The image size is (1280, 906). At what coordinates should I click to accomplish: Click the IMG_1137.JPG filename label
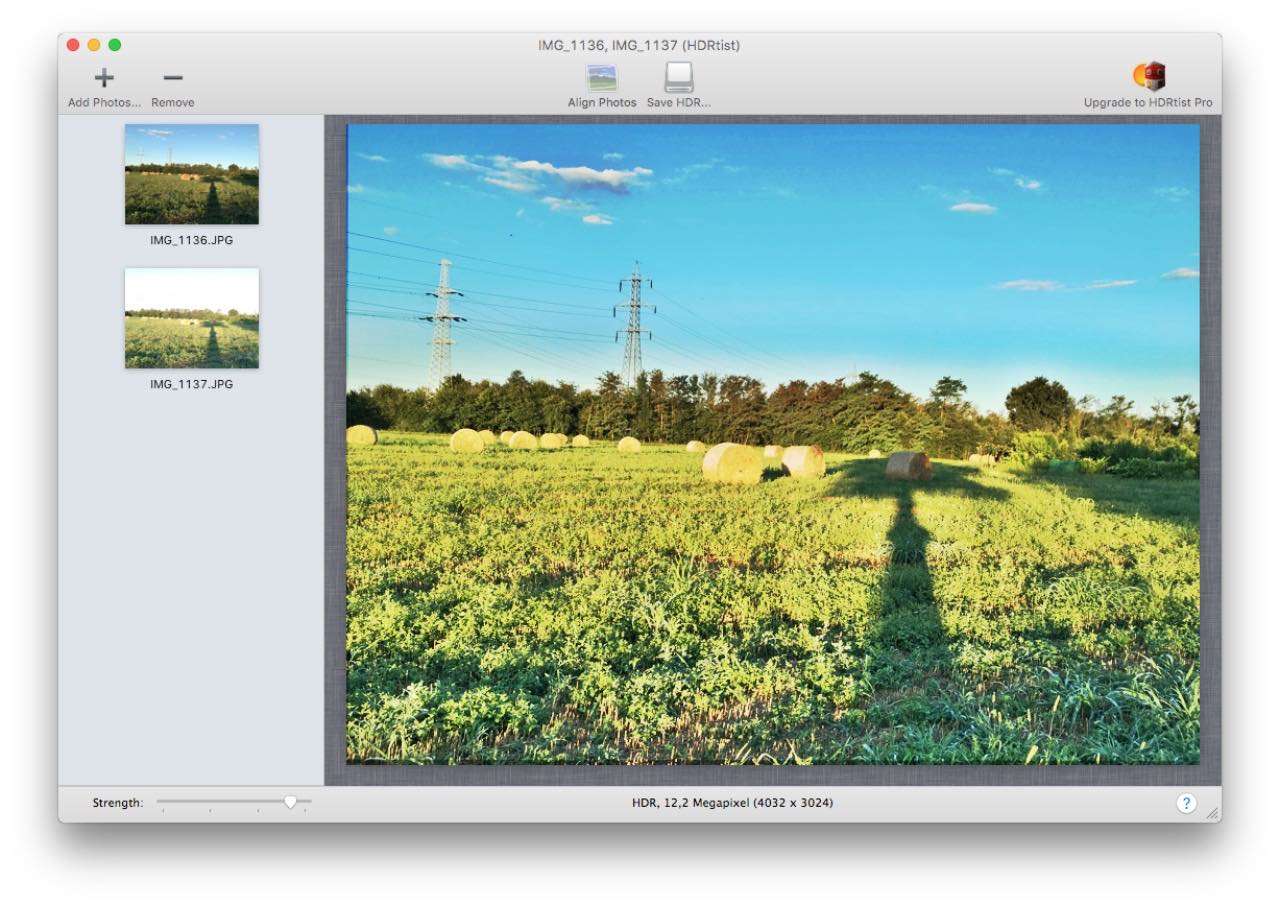[192, 384]
